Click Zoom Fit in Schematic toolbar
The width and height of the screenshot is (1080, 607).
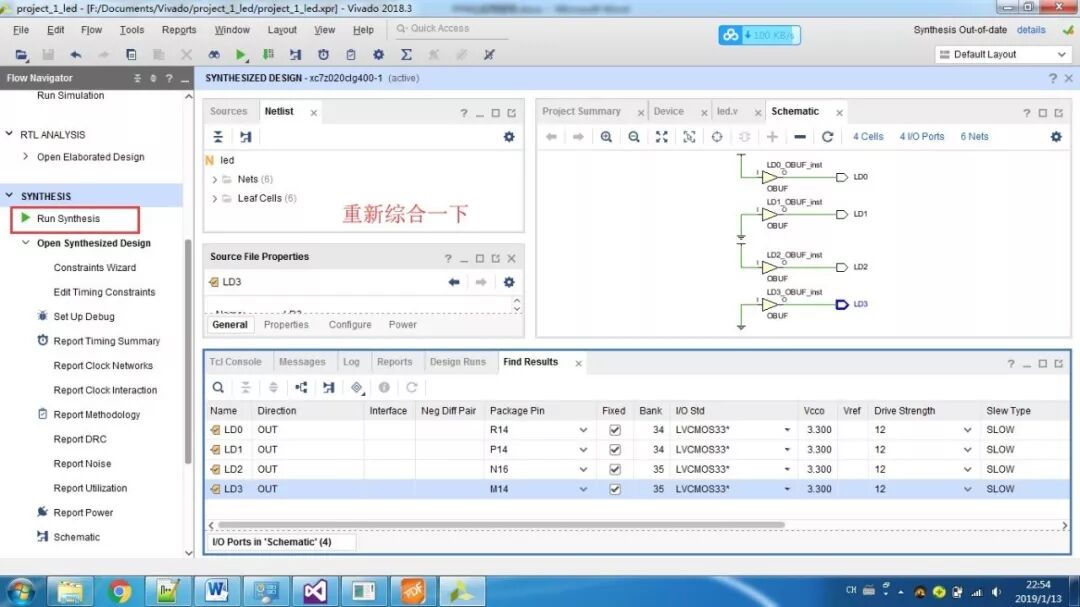[661, 136]
